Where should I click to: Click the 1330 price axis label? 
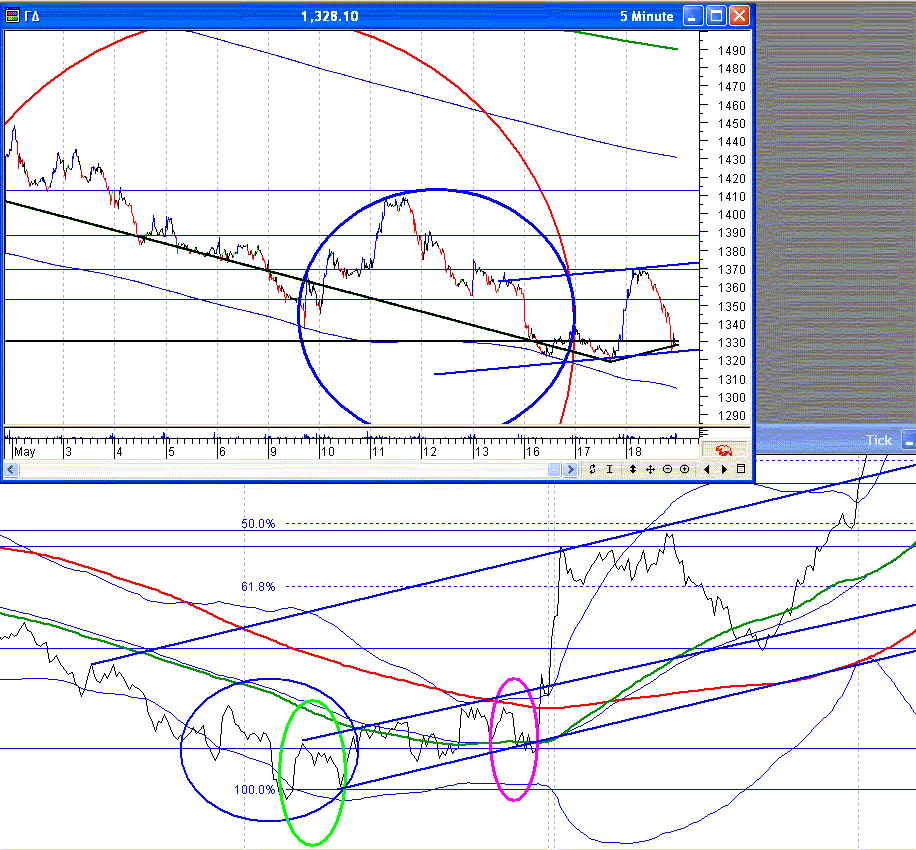tap(731, 343)
